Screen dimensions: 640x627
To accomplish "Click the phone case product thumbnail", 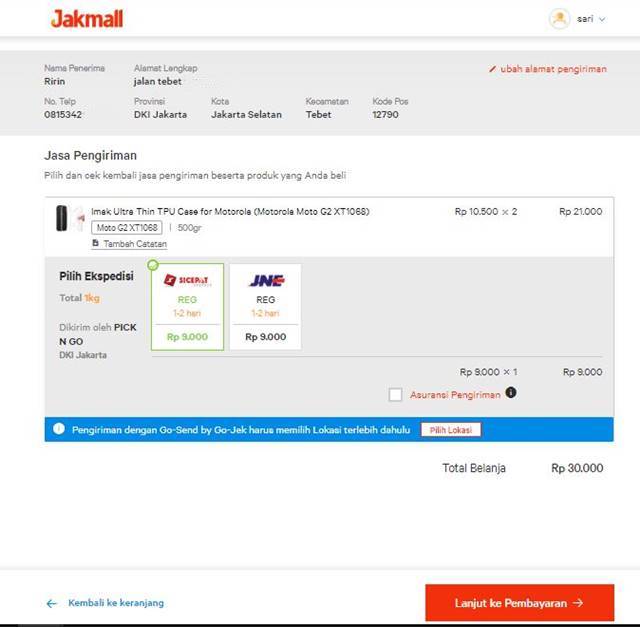I will click(x=70, y=218).
